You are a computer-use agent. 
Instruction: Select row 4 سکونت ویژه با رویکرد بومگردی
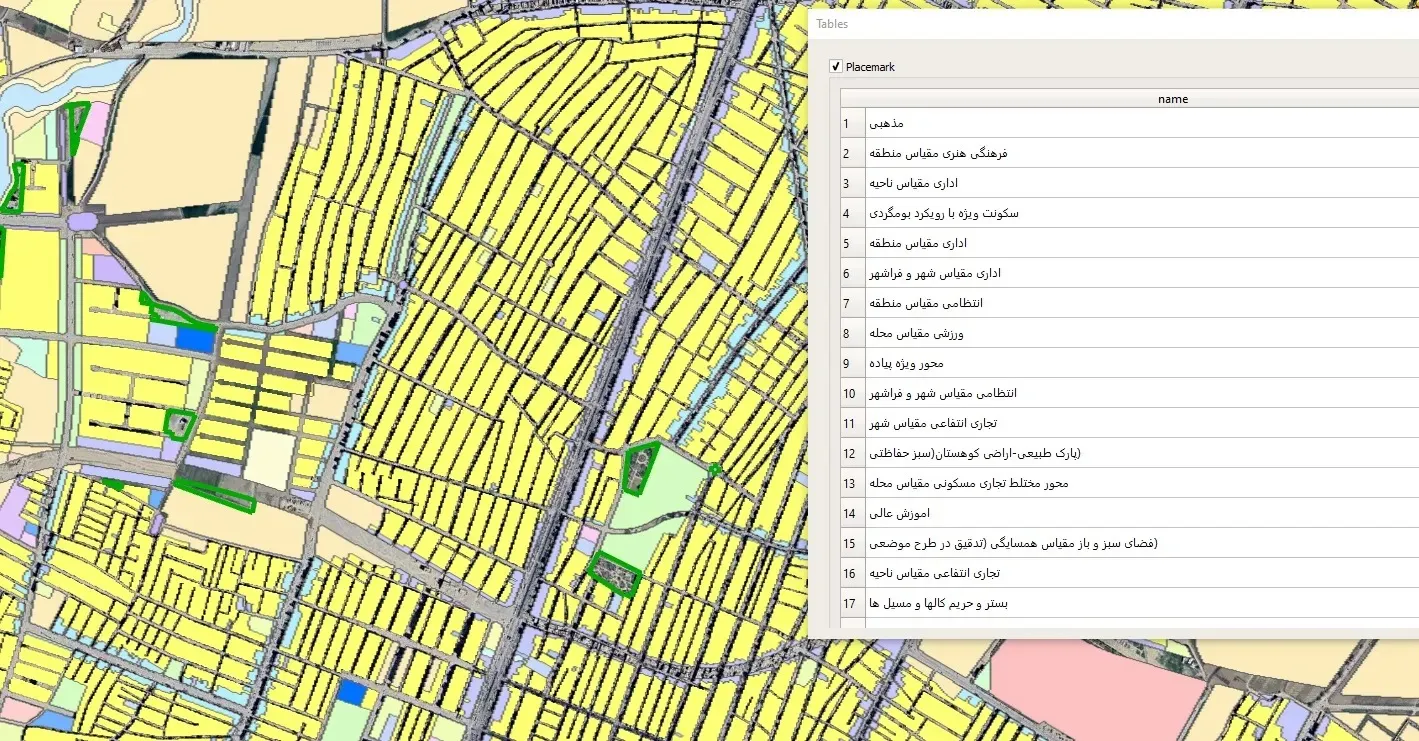1100,213
